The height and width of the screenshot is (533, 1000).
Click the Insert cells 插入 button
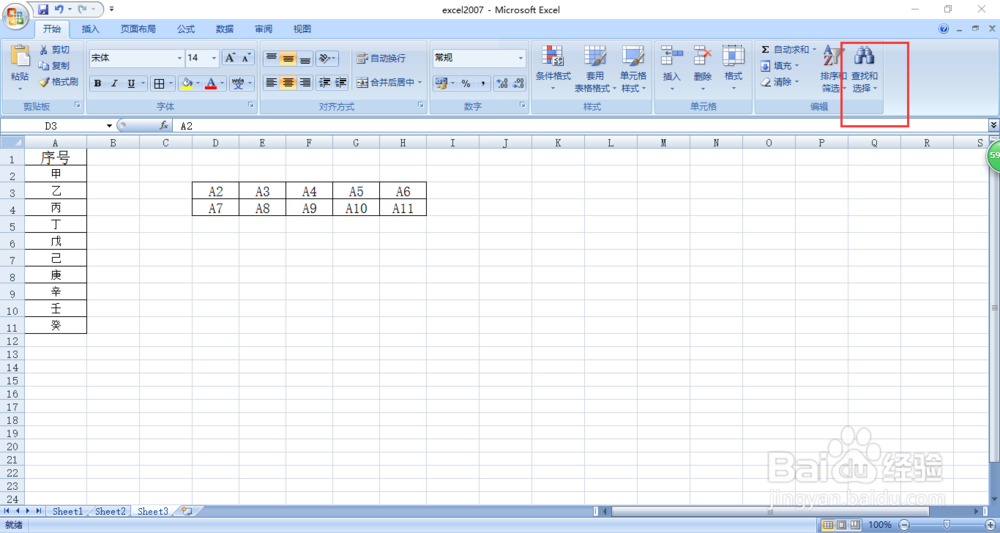[x=672, y=69]
